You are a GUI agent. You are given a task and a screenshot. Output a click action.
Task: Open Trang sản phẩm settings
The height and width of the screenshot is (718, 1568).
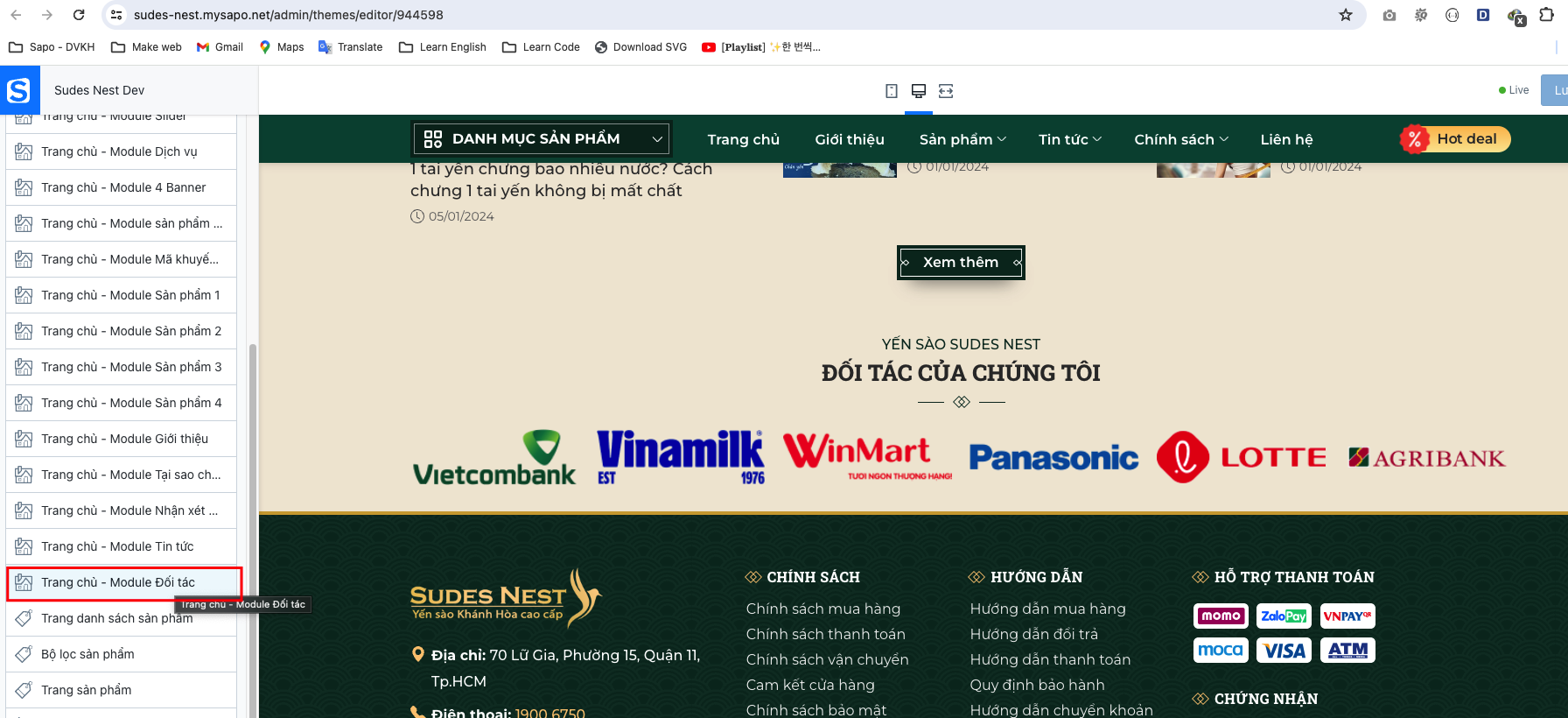[x=121, y=690]
